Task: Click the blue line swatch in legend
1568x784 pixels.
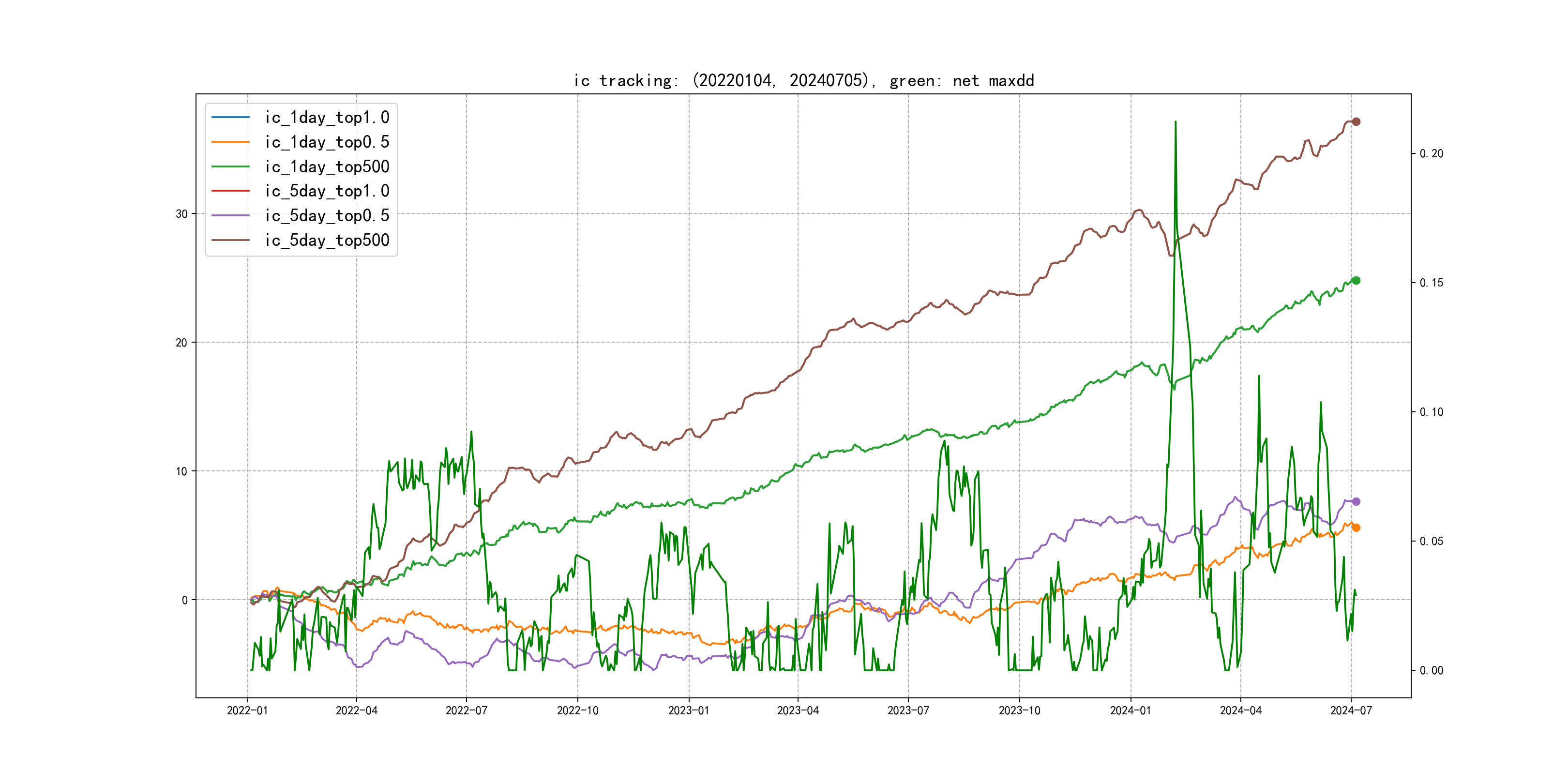Action: [x=231, y=118]
